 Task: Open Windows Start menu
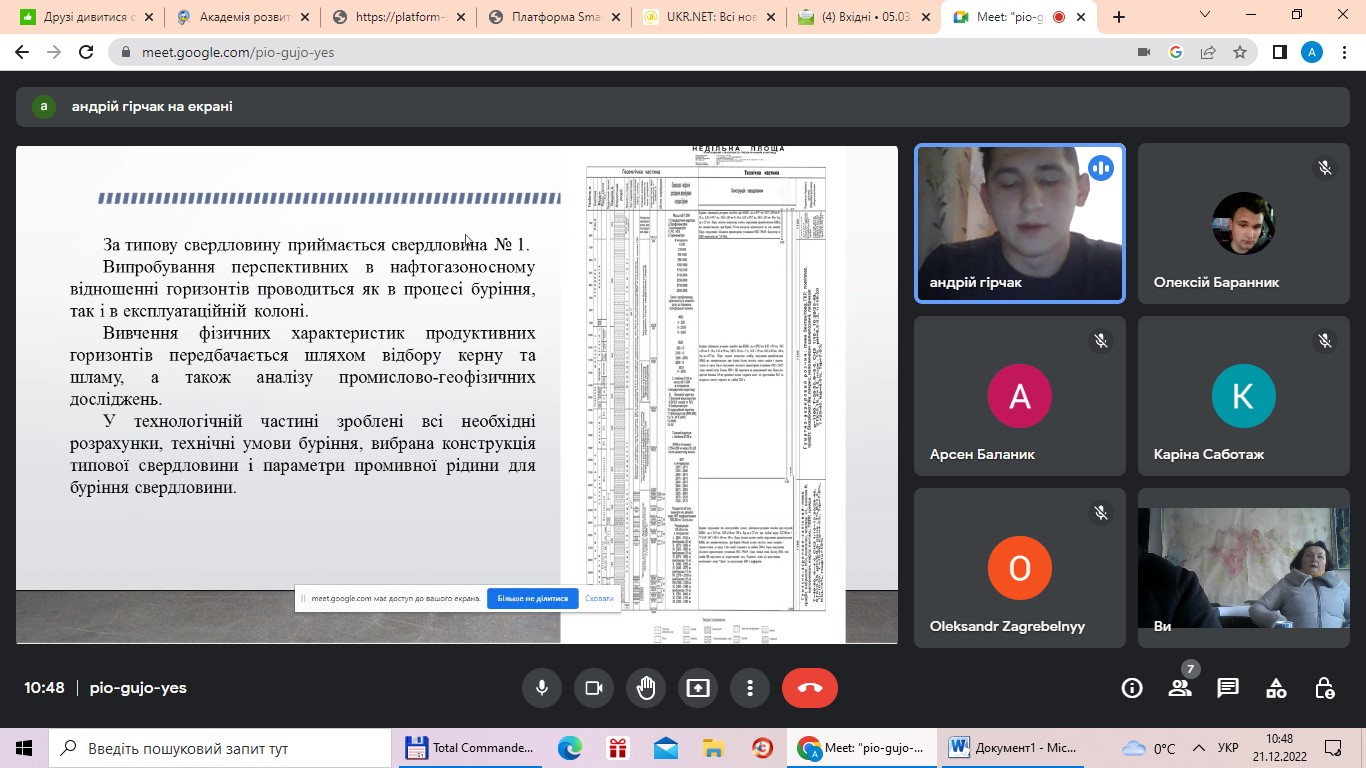point(24,748)
